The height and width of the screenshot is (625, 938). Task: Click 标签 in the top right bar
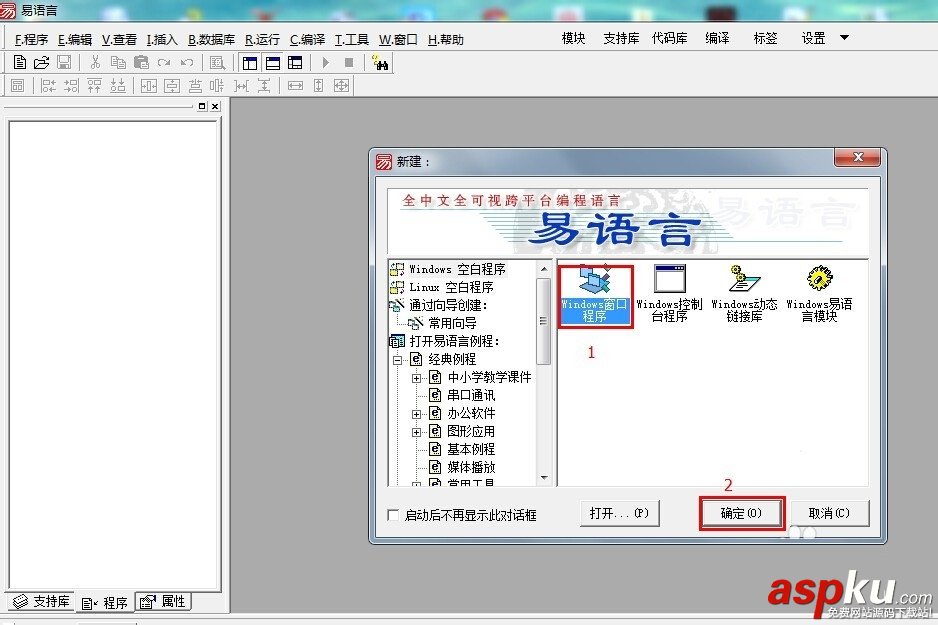[765, 38]
